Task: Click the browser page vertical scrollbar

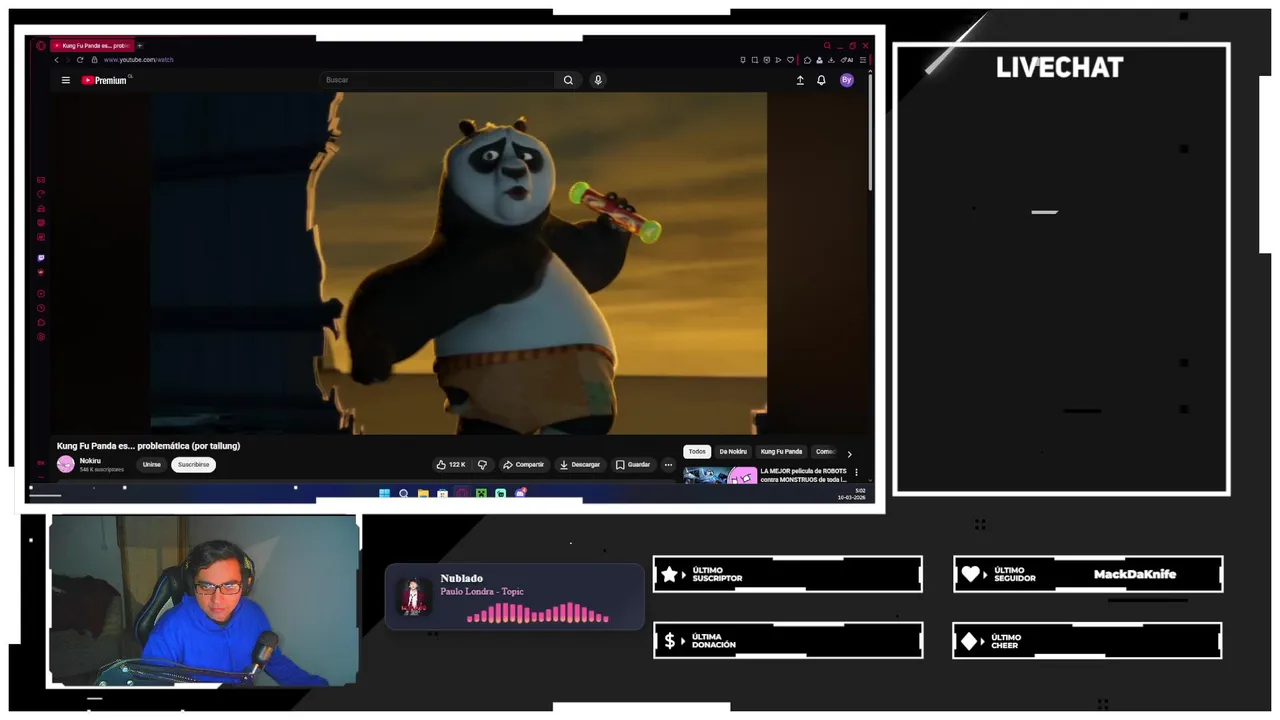Action: (870, 130)
